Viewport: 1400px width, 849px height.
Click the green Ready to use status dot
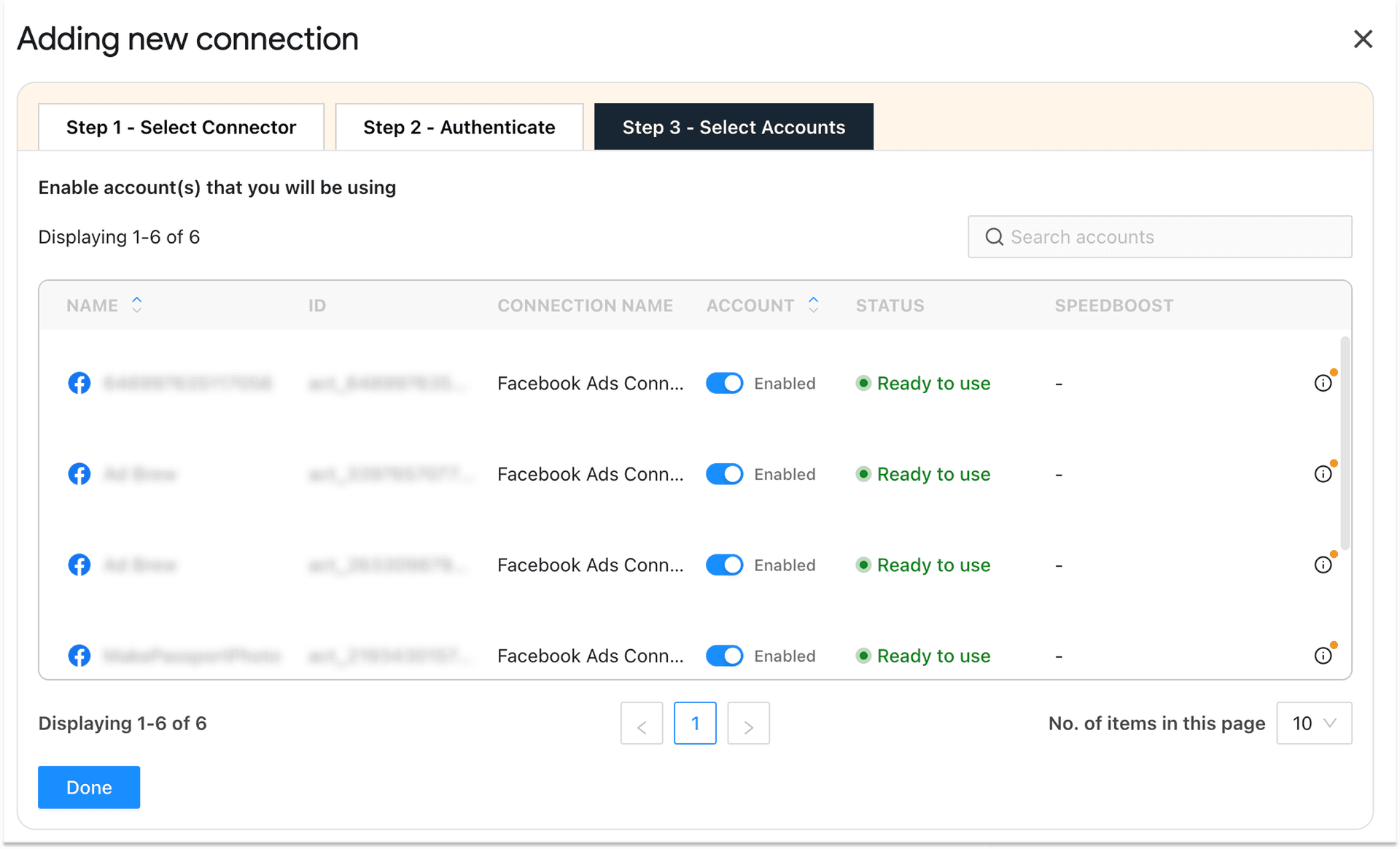click(x=864, y=383)
